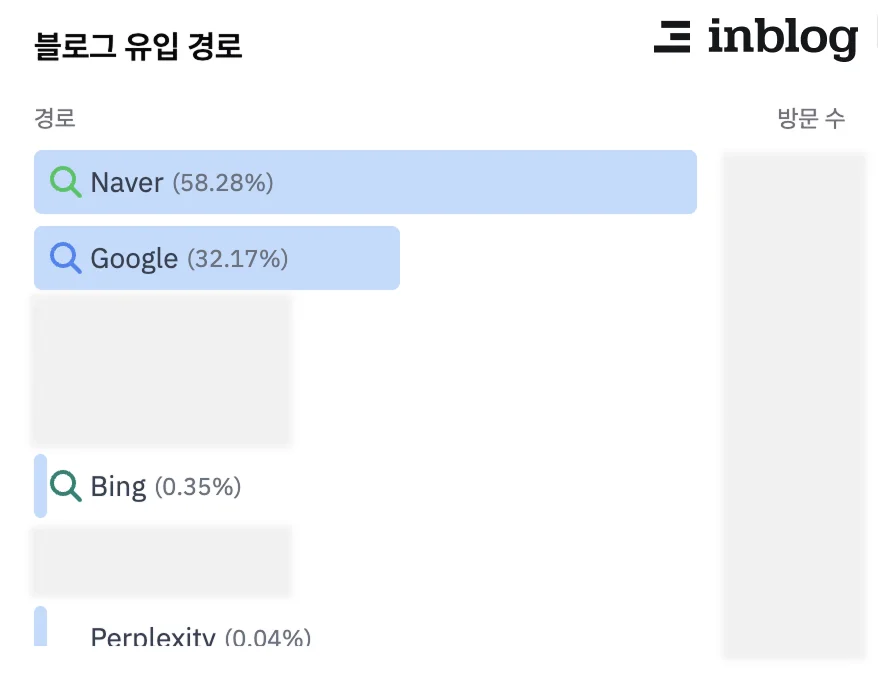This screenshot has height=680, width=878.
Task: Select the Google traffic bar
Action: (x=216, y=258)
